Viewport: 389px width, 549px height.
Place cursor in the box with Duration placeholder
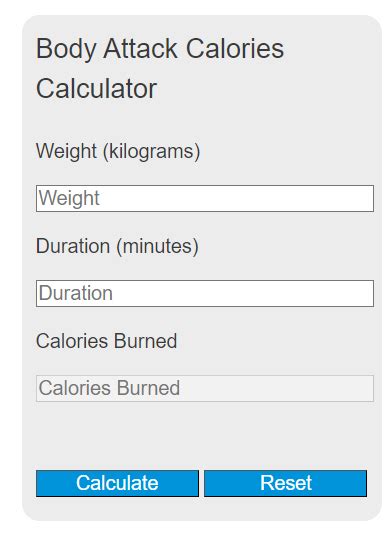[205, 293]
